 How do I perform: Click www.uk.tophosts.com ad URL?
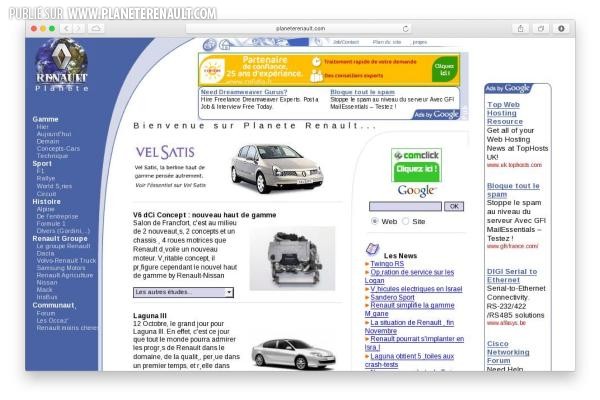[x=514, y=165]
